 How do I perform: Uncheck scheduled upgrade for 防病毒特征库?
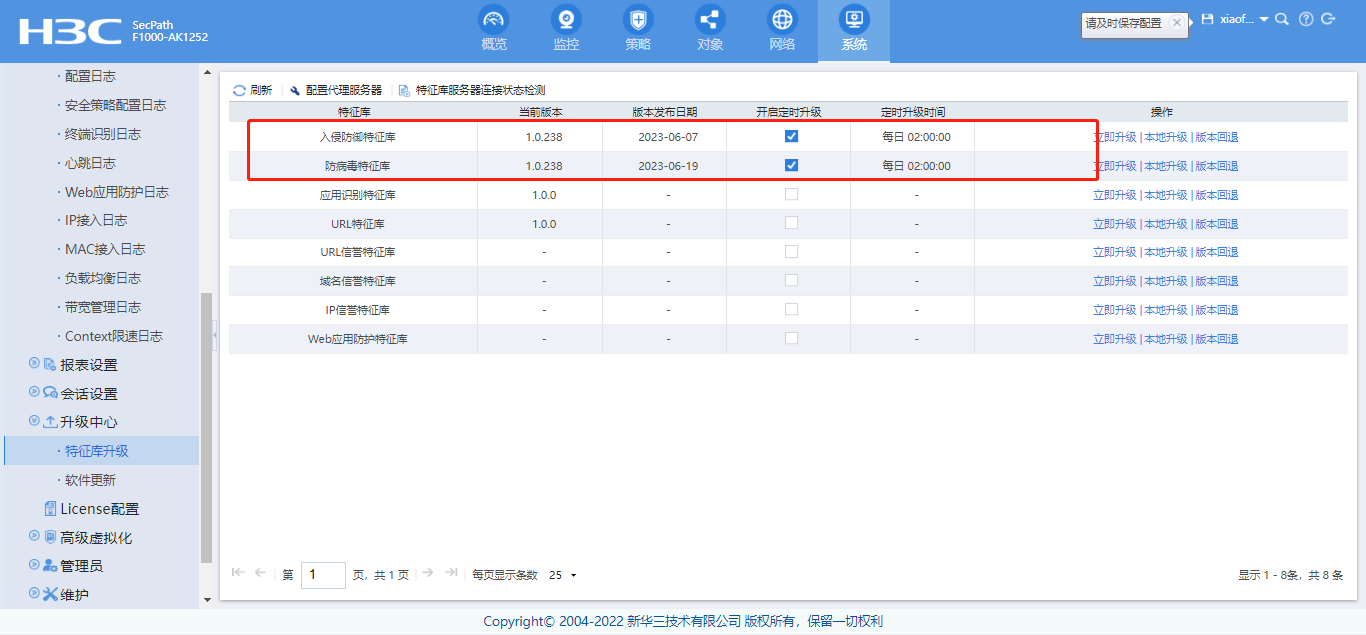[x=791, y=165]
